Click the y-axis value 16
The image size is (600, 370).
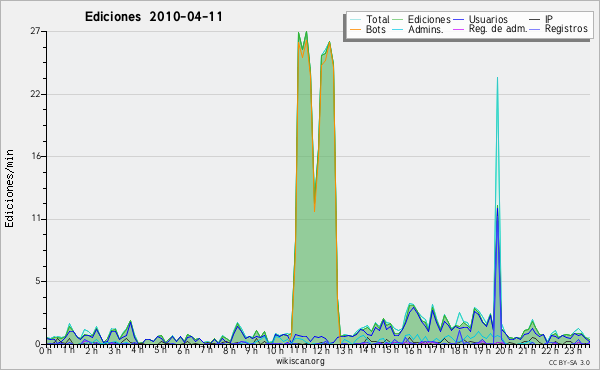click(x=36, y=156)
